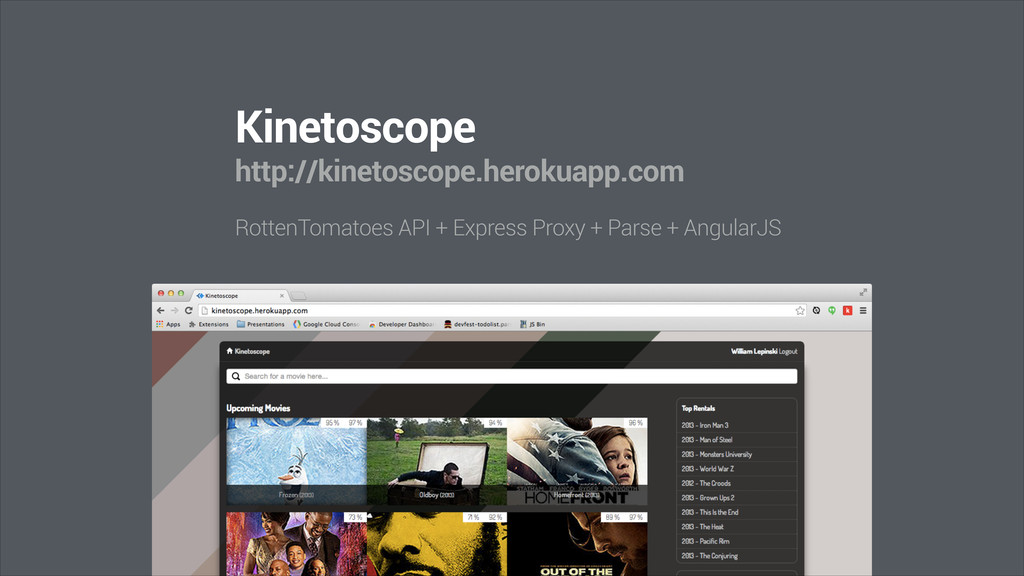Open the Homefront movie poster
This screenshot has width=1024, height=576.
(577, 461)
